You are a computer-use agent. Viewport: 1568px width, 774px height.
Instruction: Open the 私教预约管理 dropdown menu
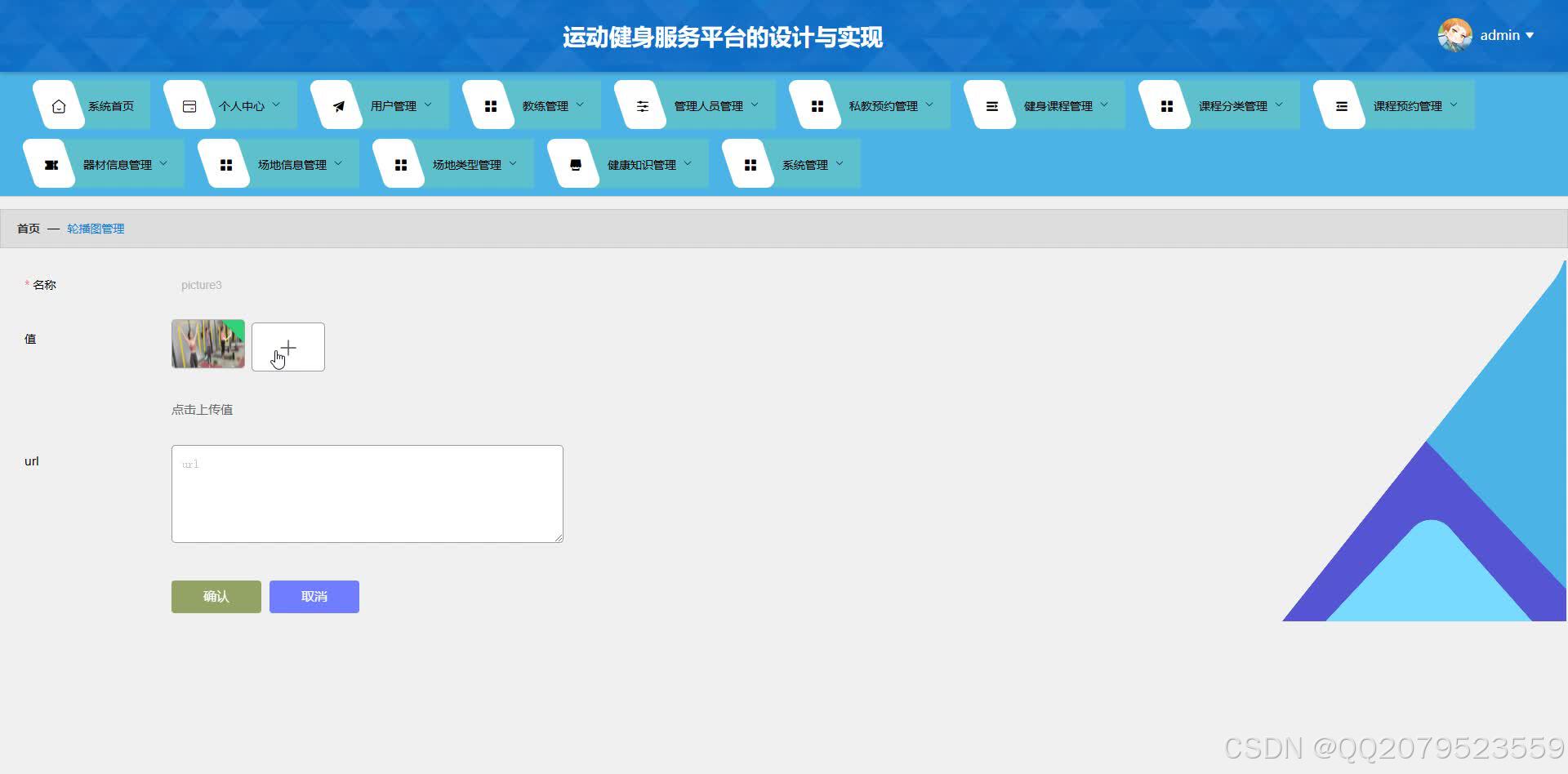889,105
